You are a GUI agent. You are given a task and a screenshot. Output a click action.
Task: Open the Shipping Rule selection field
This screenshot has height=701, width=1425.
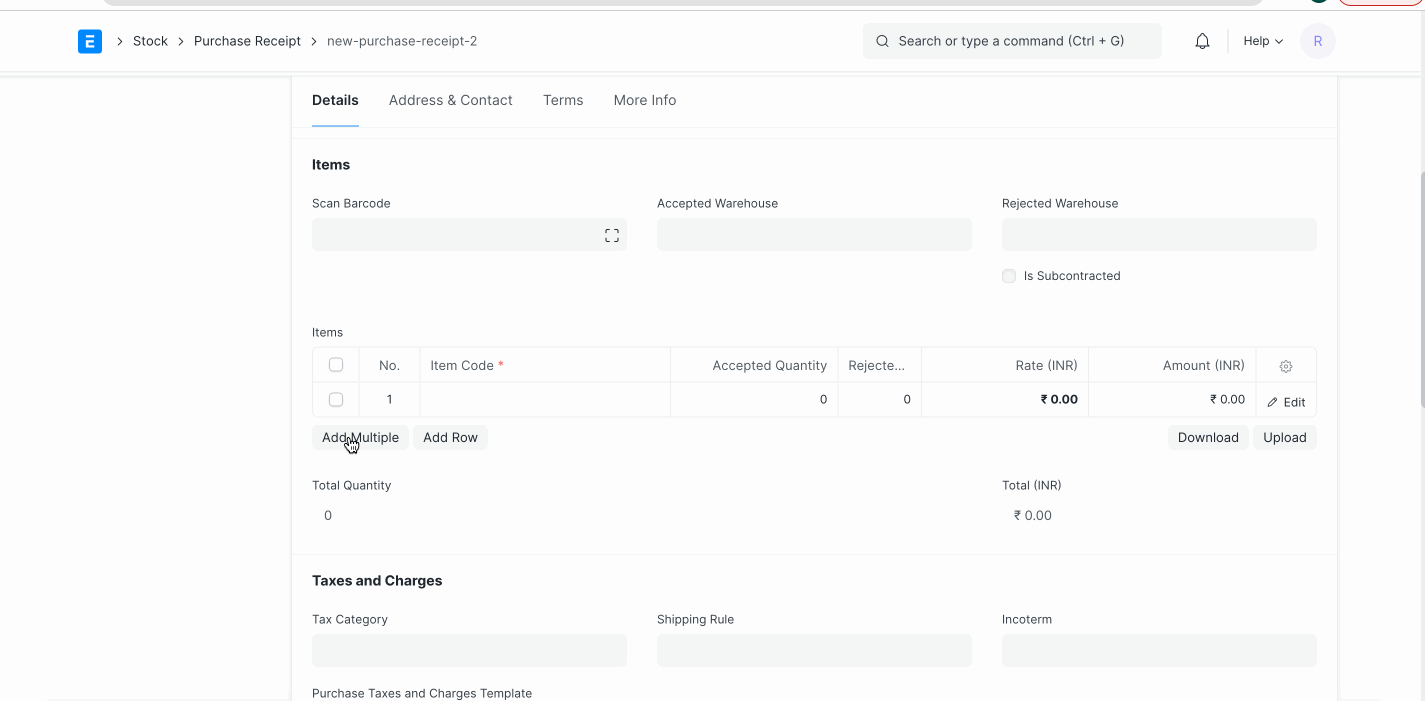(x=813, y=650)
